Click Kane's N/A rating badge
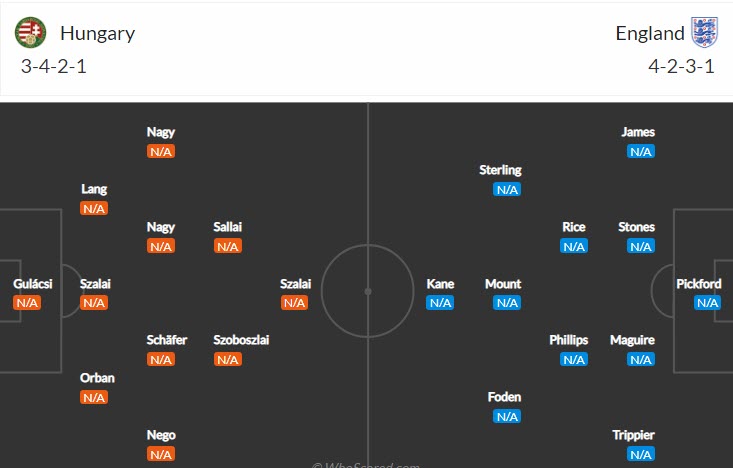The image size is (733, 468). 441,303
